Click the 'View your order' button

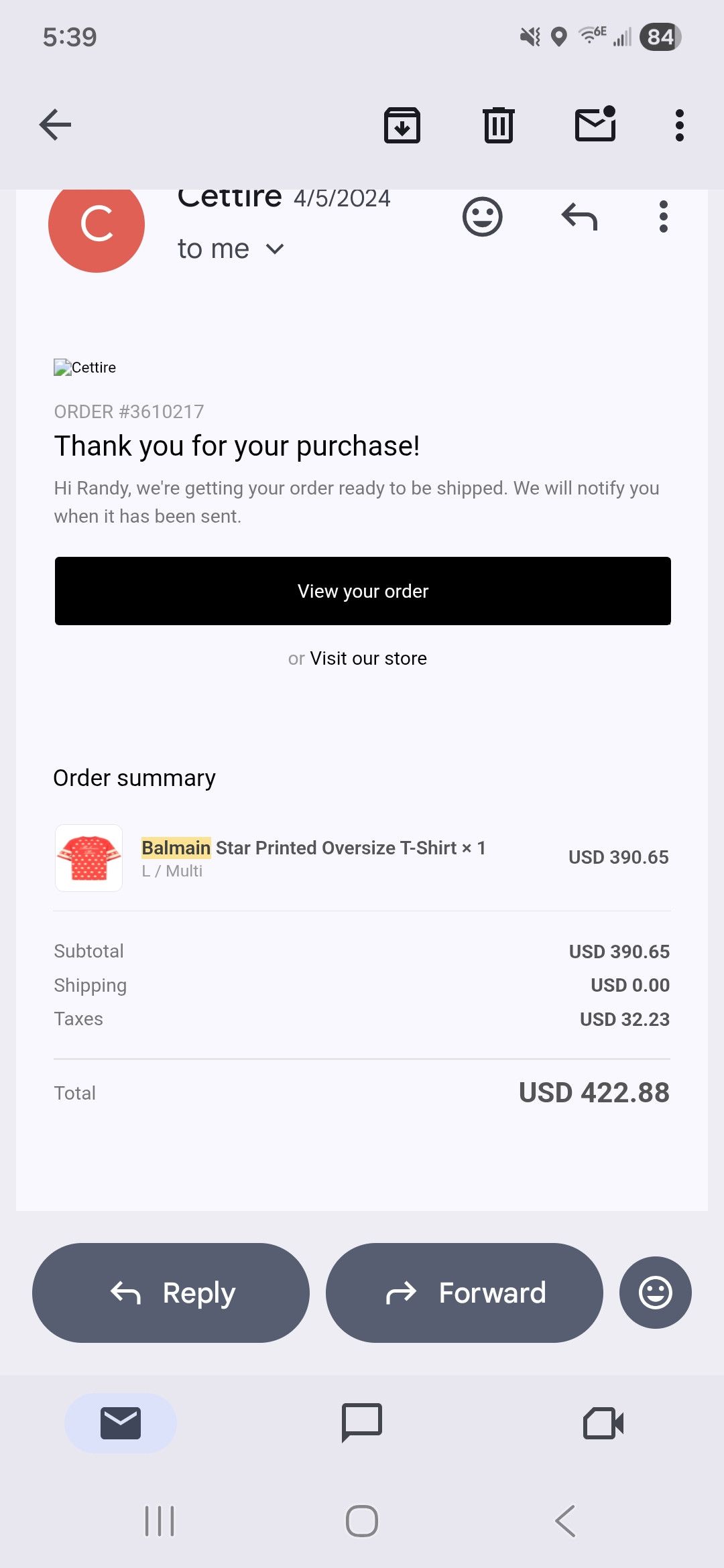tap(363, 591)
